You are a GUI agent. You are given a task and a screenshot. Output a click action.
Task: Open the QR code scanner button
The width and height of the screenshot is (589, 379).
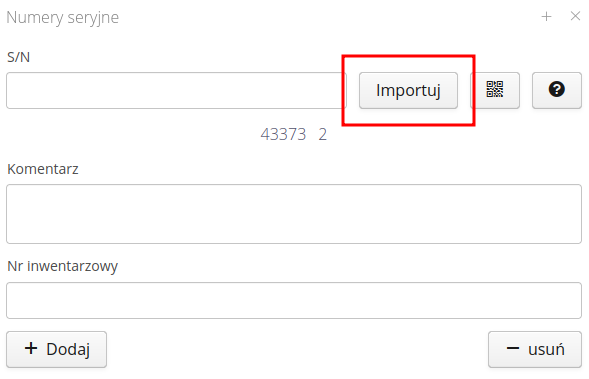[495, 91]
